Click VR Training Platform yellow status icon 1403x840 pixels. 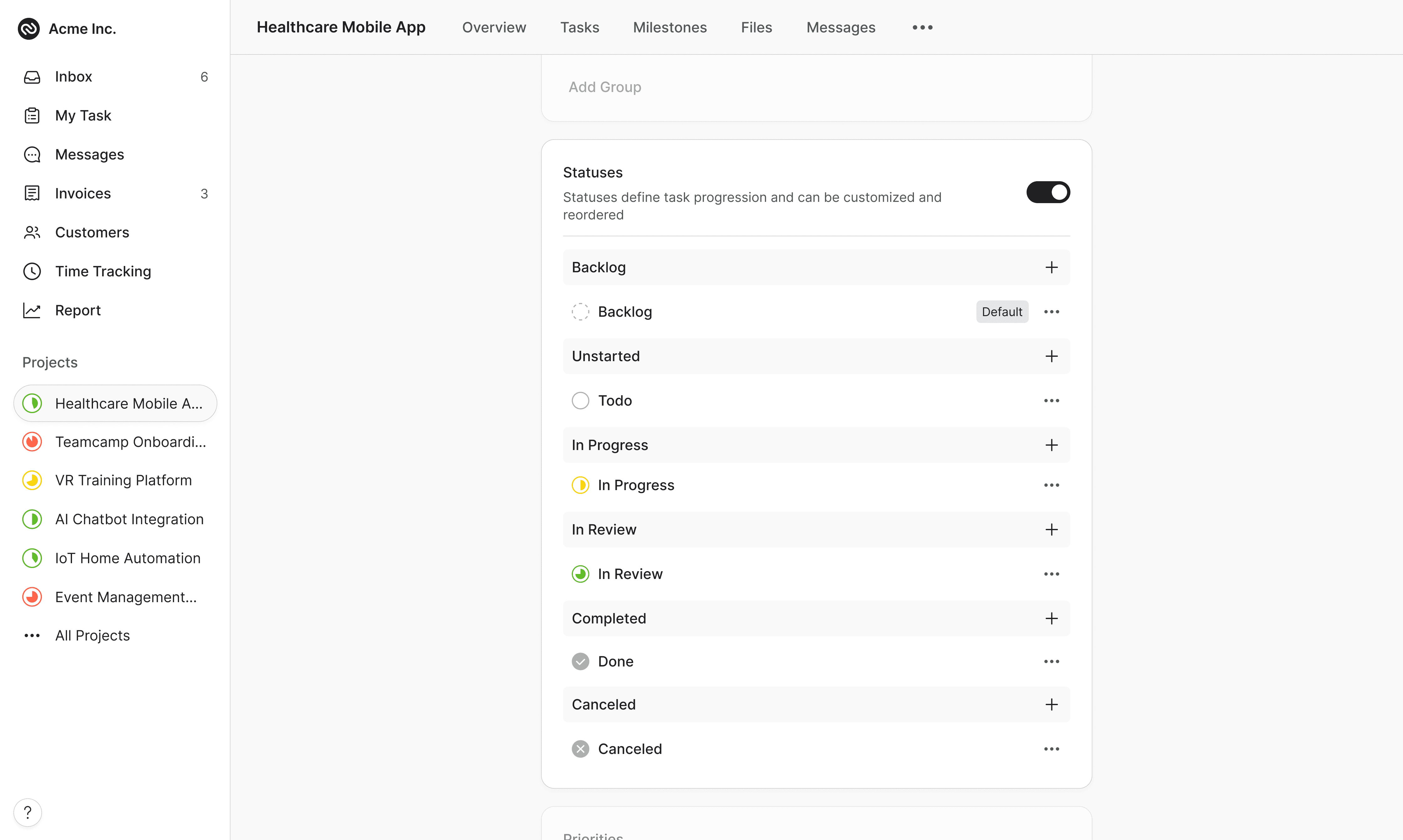pos(32,481)
